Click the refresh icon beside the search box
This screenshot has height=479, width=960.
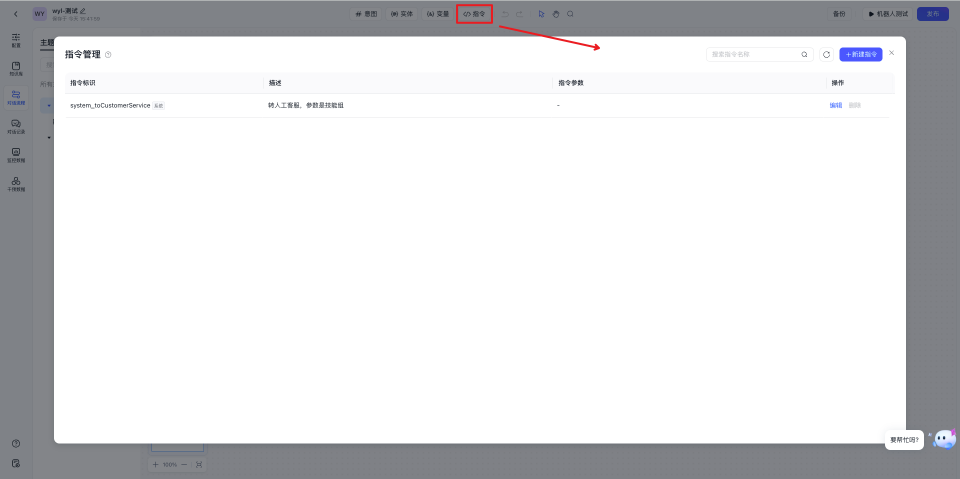(826, 54)
